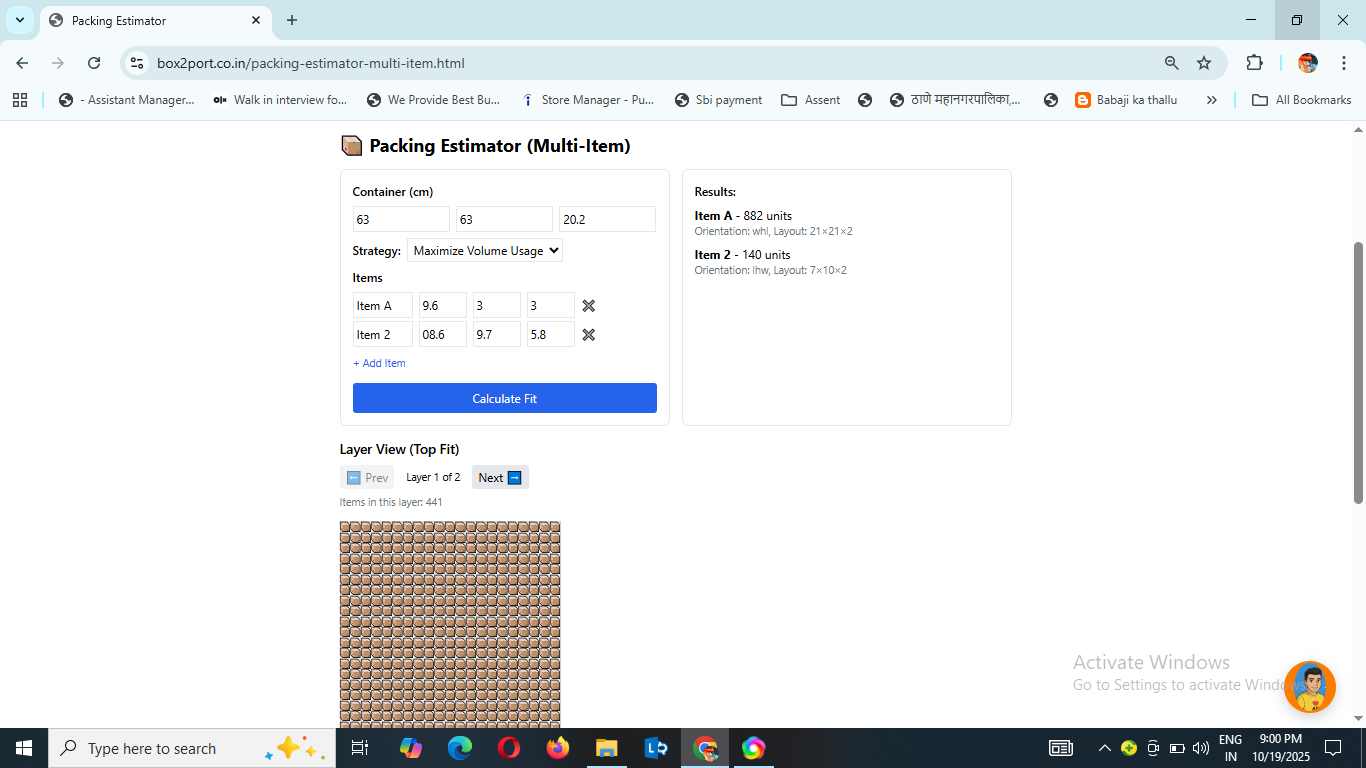Click 'Items in this layer: 441' text
Screen dimensions: 1366x768
391,502
